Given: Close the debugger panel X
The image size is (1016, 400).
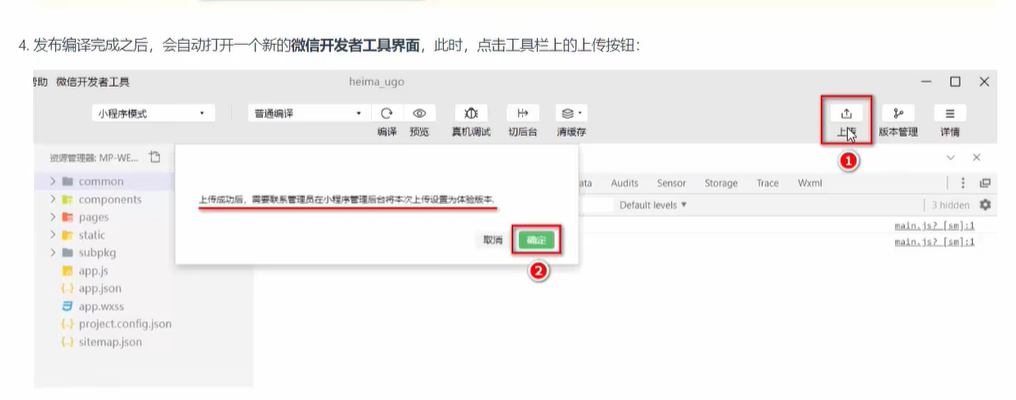Looking at the screenshot, I should [976, 158].
